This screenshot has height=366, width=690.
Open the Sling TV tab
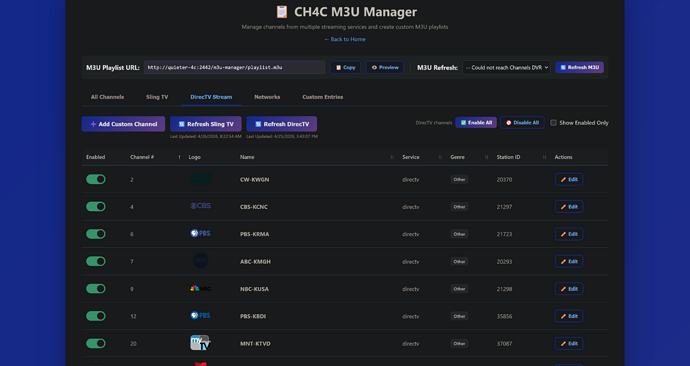(x=157, y=97)
